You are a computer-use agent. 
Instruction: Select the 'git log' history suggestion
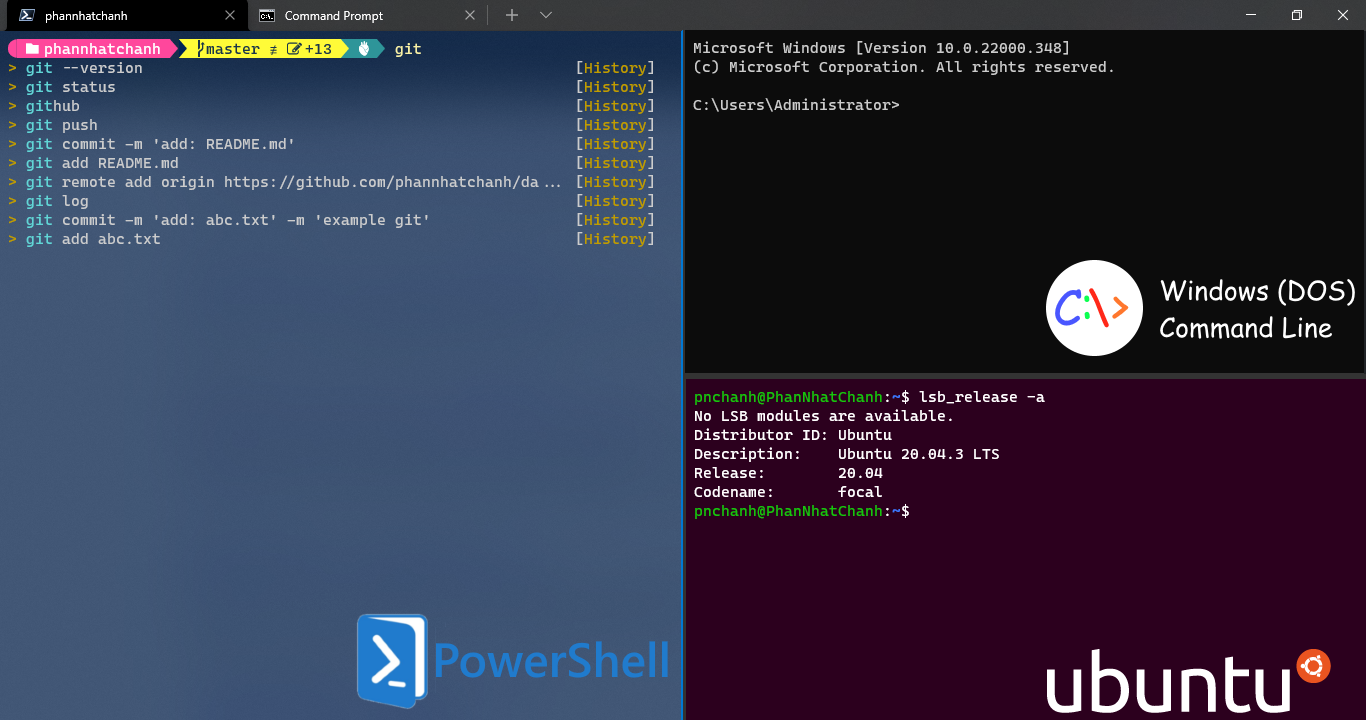tap(331, 201)
